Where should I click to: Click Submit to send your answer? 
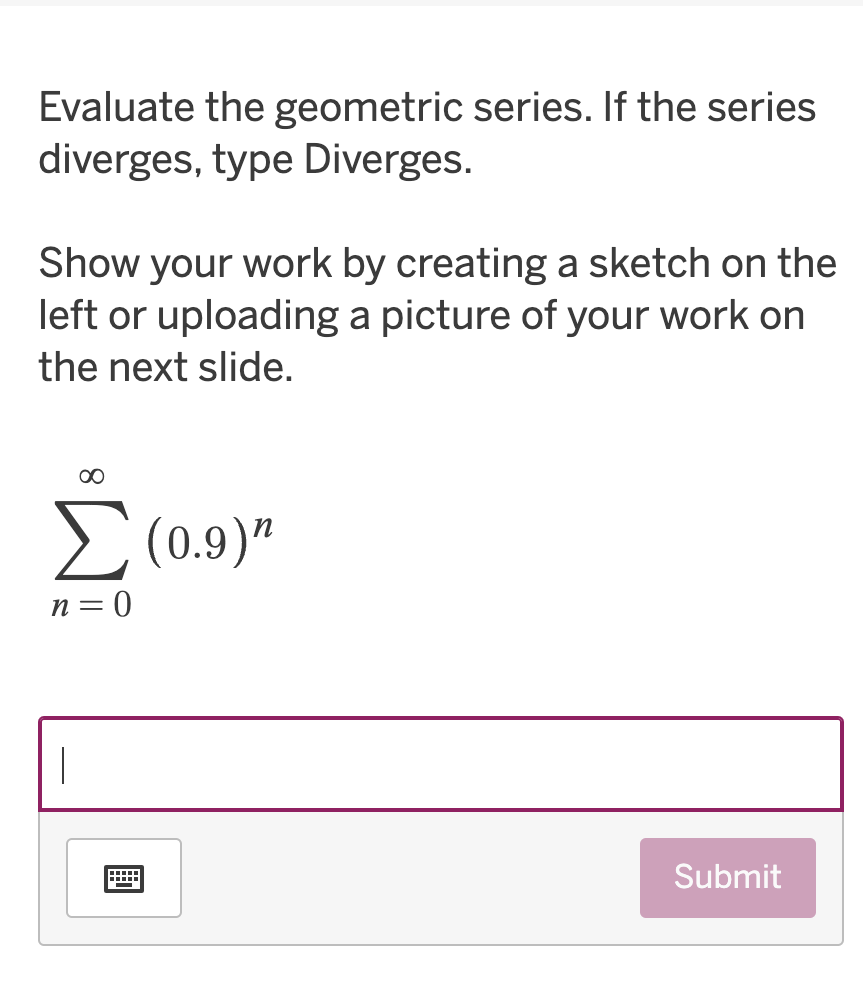pyautogui.click(x=727, y=877)
